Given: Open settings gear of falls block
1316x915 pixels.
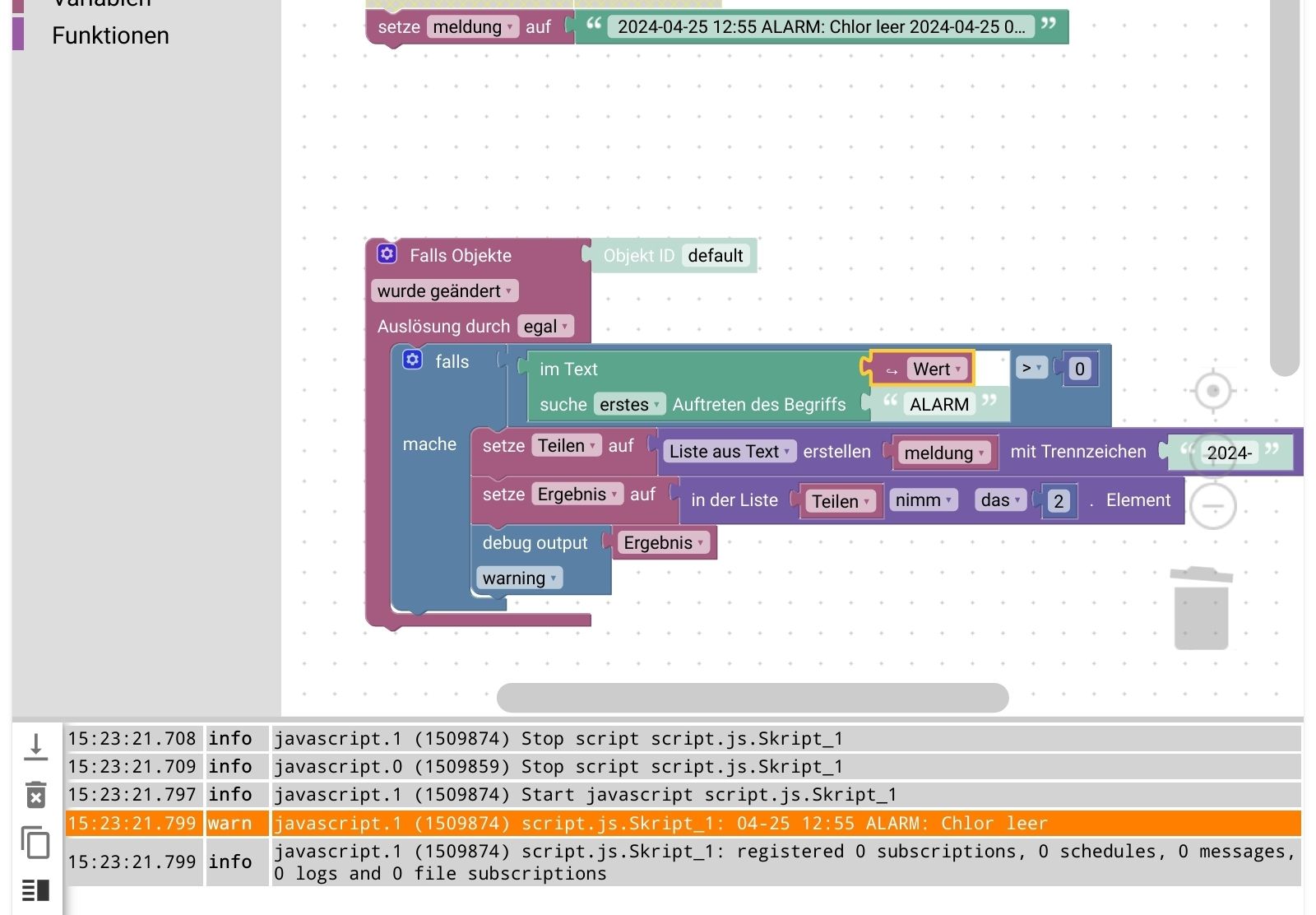Looking at the screenshot, I should (x=413, y=360).
